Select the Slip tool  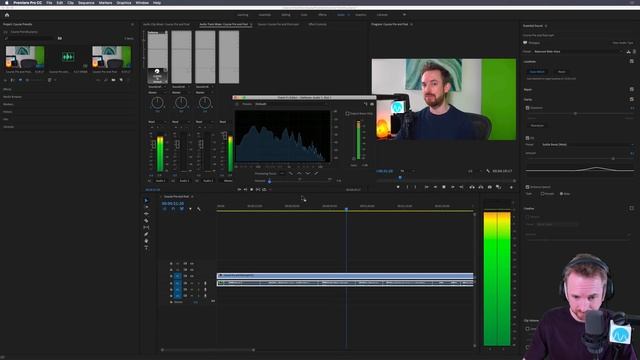click(x=146, y=227)
